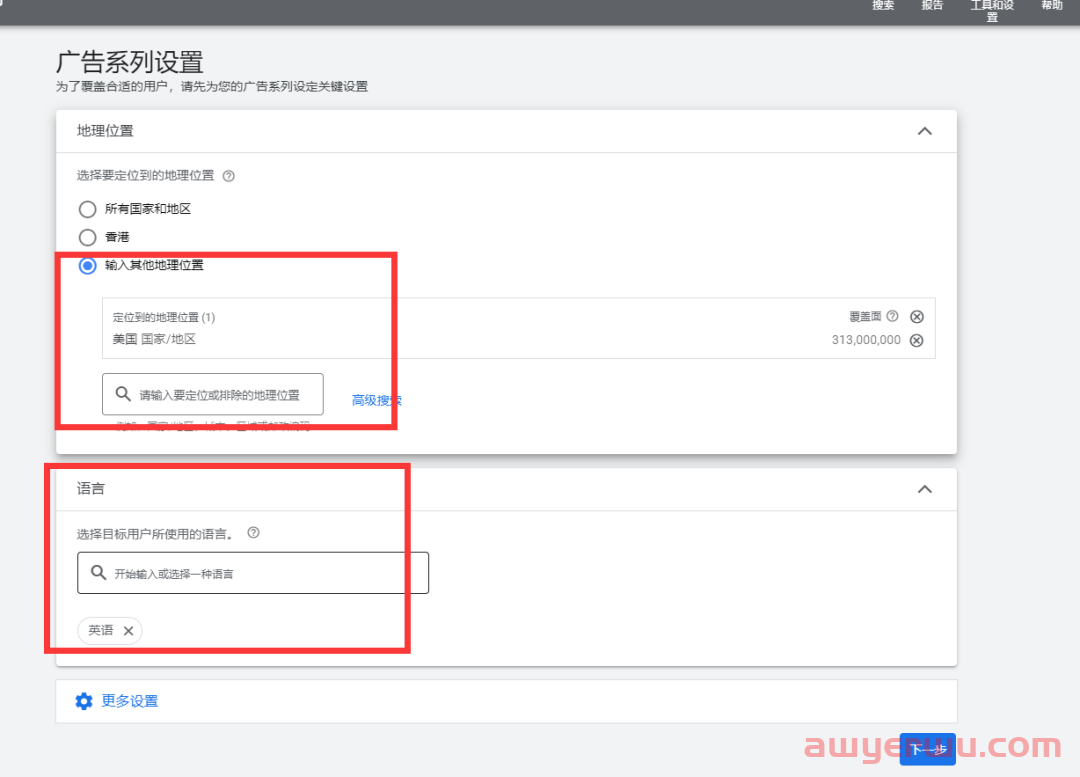
Task: Open help icon next to 覆盖面
Action: pos(893,316)
